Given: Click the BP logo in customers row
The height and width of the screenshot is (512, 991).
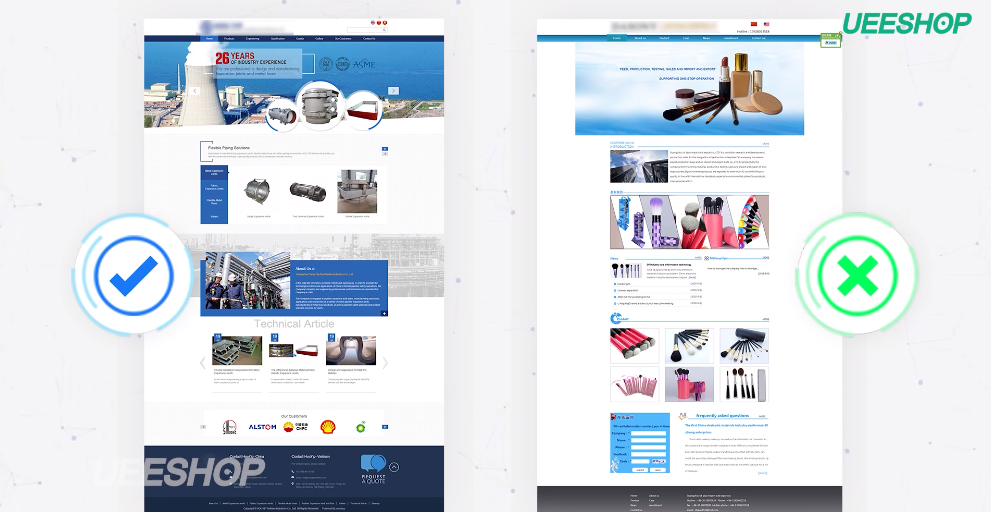Looking at the screenshot, I should tap(357, 427).
